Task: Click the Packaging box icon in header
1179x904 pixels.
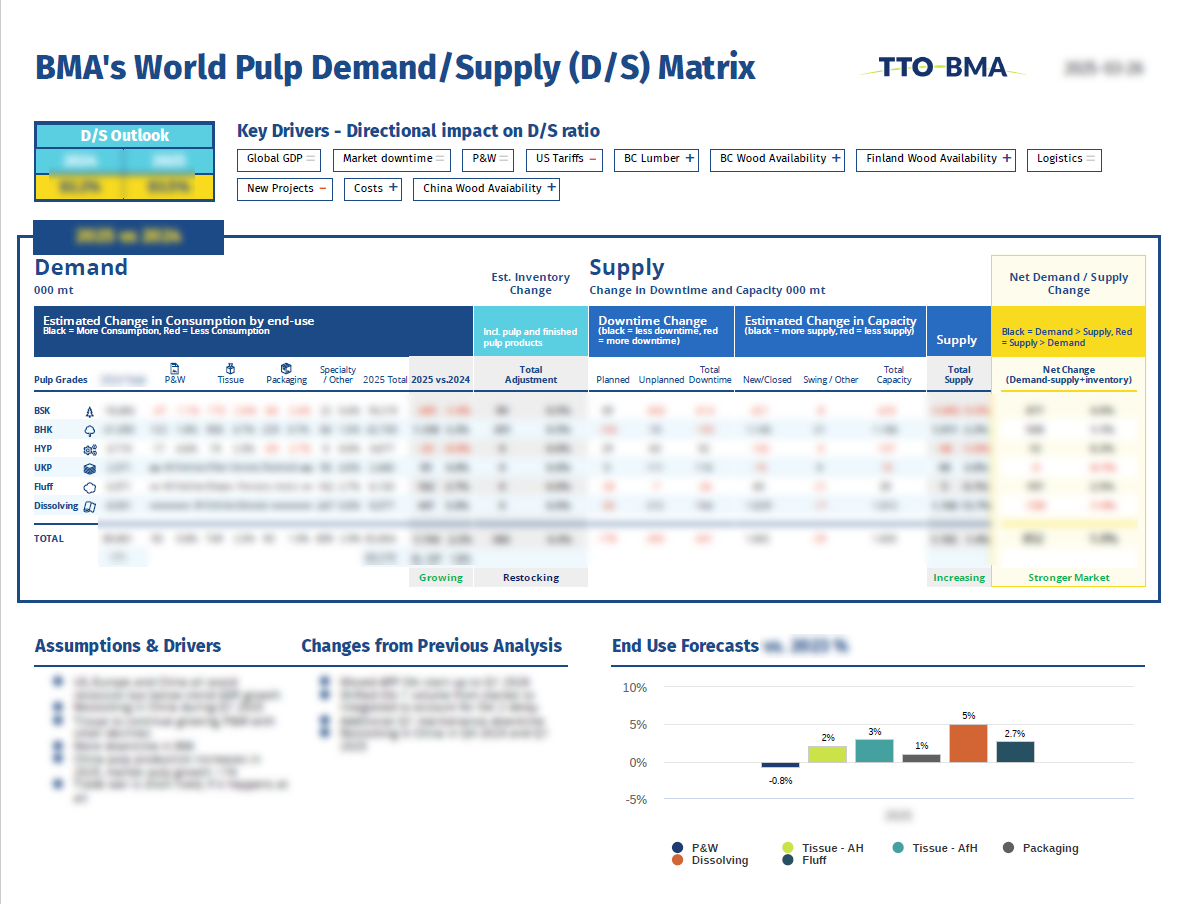Action: coord(286,368)
